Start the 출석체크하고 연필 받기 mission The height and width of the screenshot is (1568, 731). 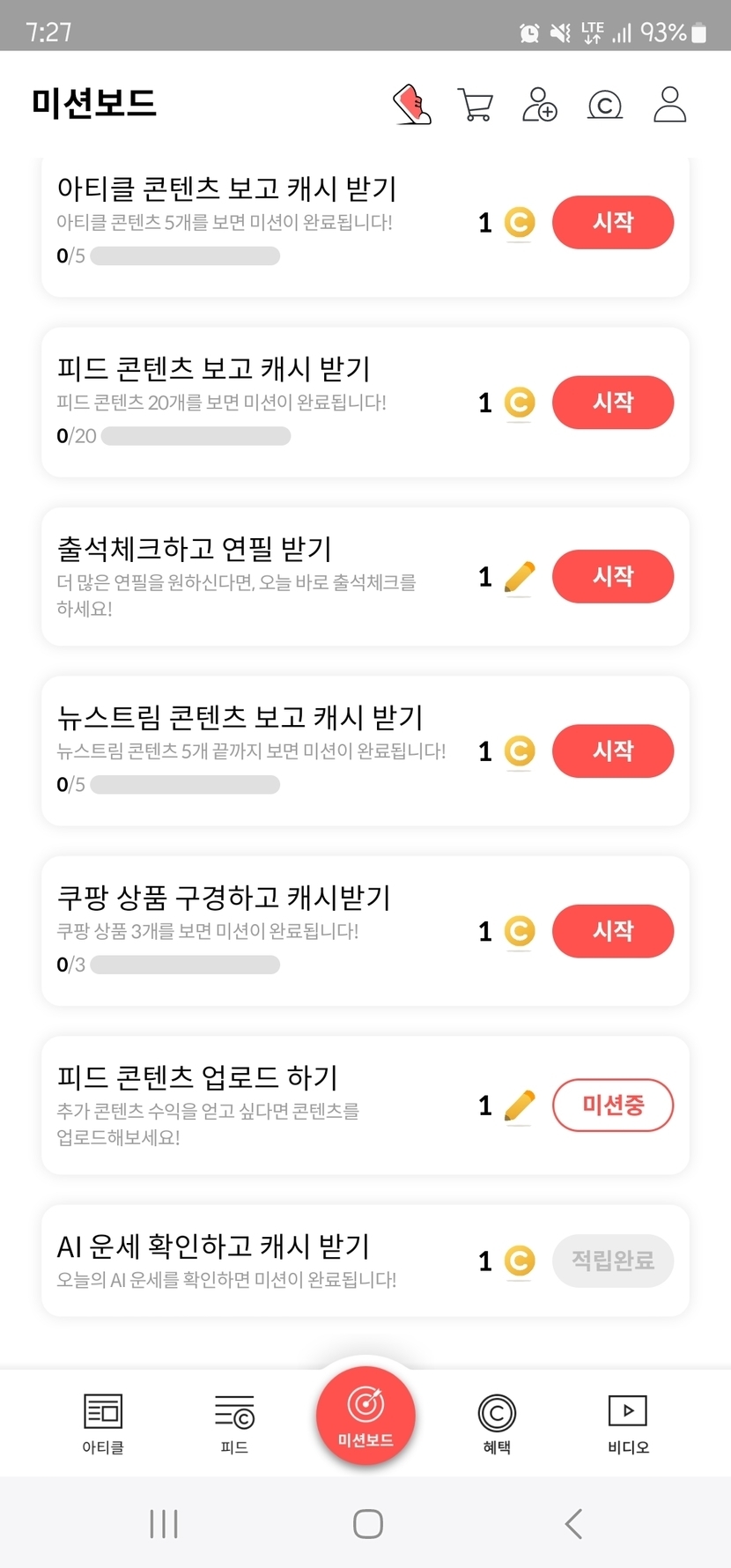[613, 576]
